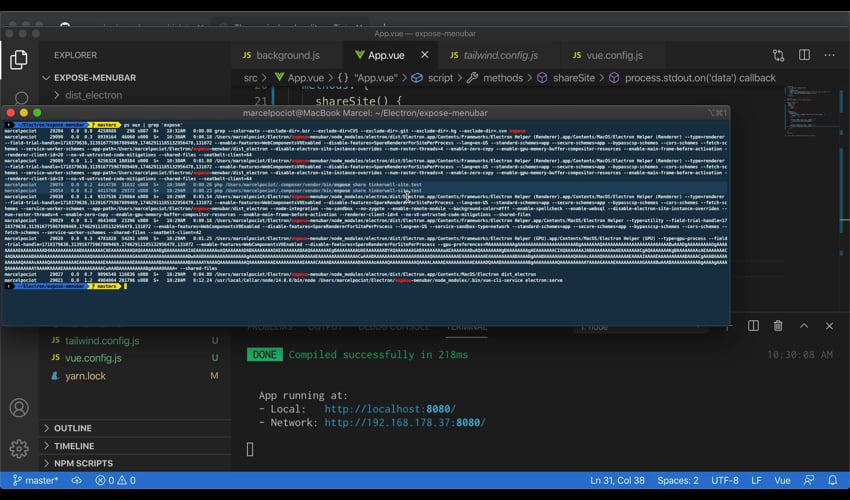Viewport: 850px width, 500px height.
Task: Select the TERMINAL panel tab
Action: tap(466, 327)
